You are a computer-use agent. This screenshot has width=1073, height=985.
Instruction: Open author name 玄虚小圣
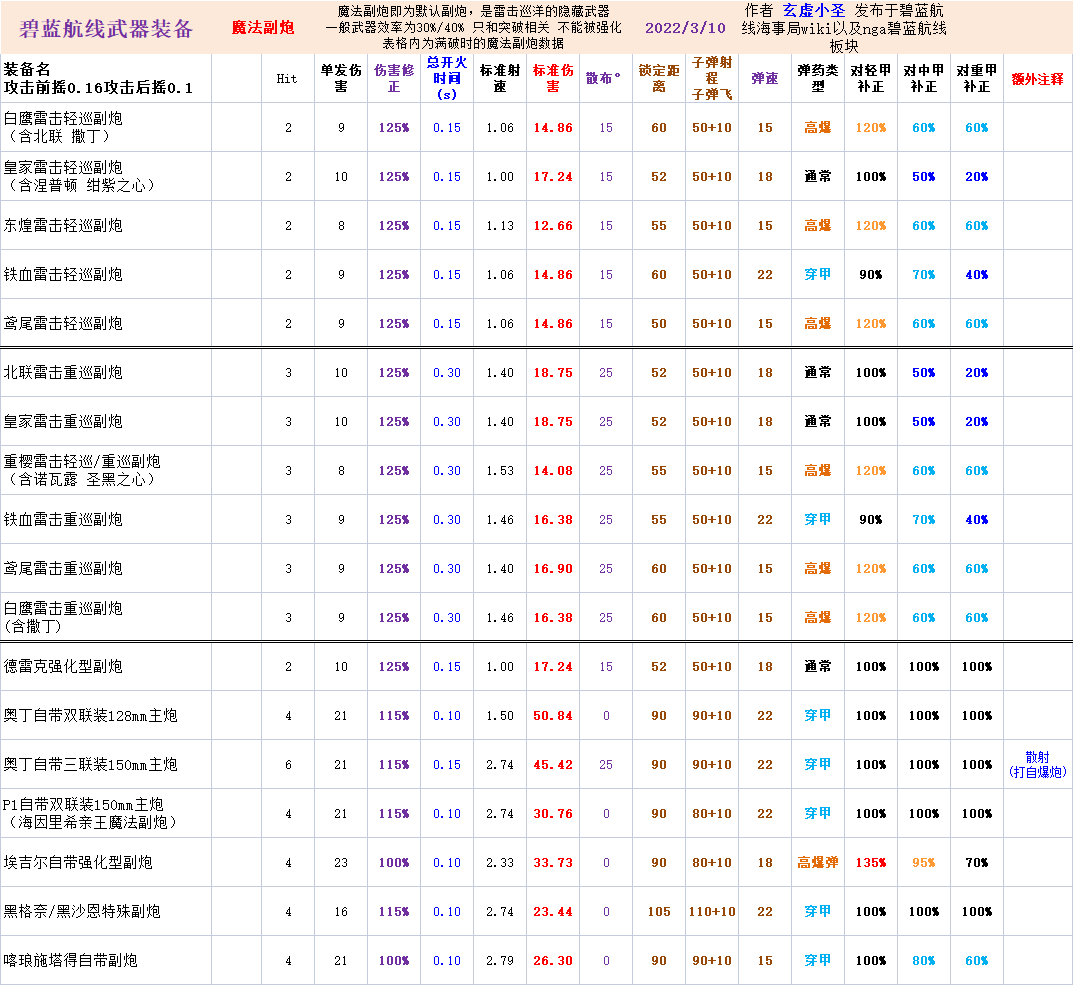(x=814, y=11)
